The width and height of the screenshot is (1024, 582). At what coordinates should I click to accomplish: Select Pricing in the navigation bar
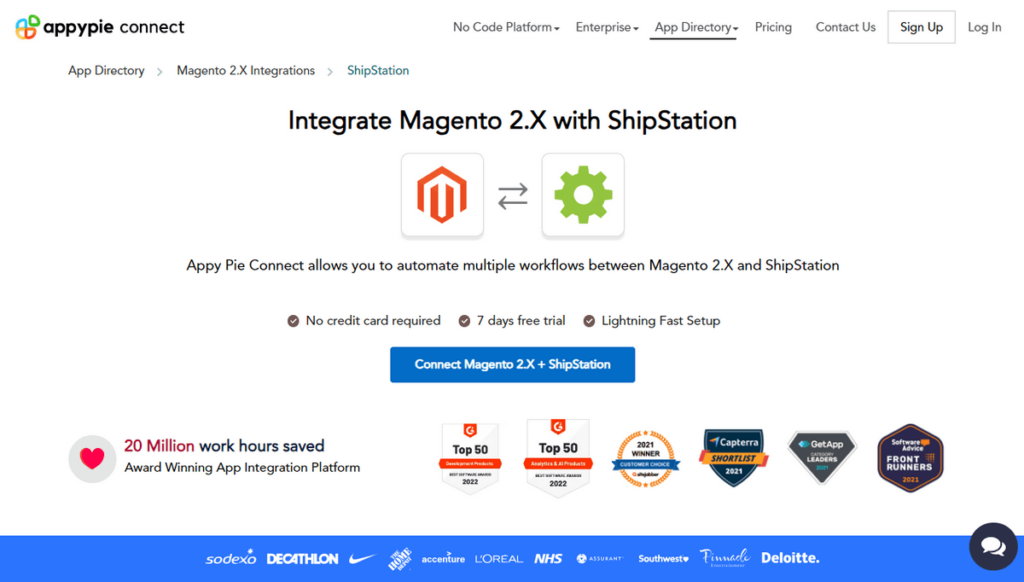(773, 27)
